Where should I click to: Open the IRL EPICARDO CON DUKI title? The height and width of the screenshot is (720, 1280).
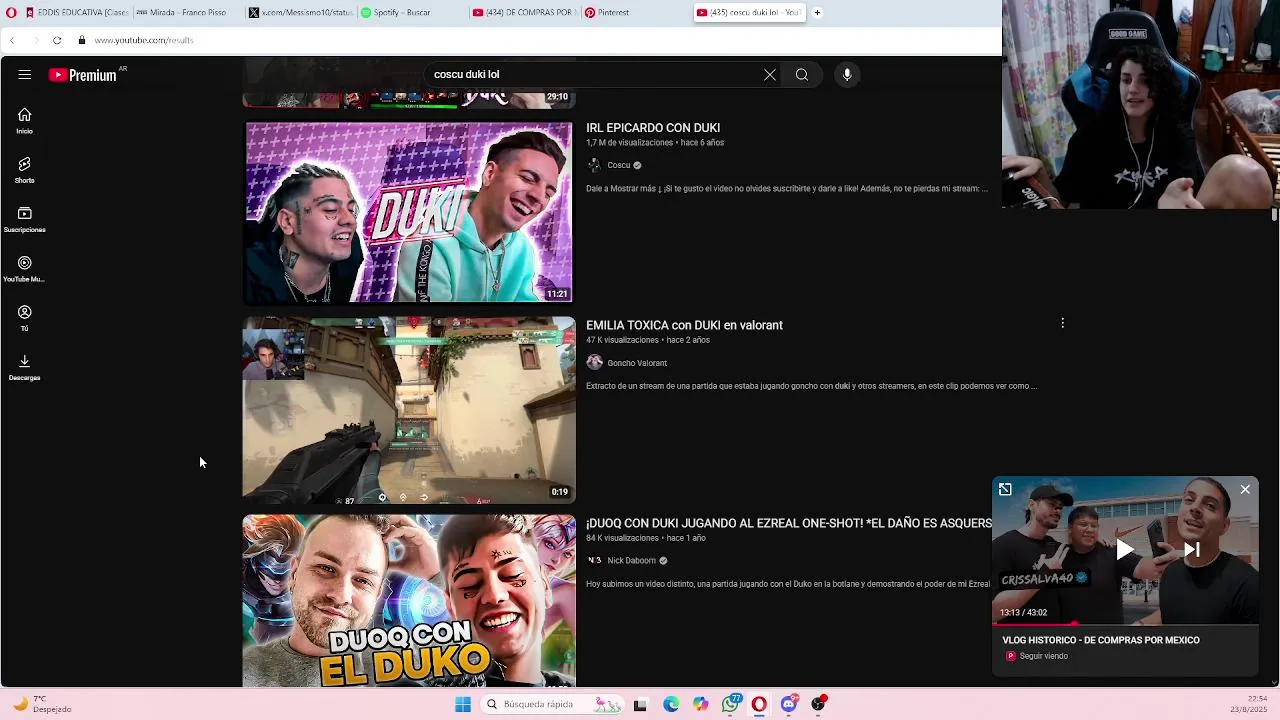tap(653, 128)
